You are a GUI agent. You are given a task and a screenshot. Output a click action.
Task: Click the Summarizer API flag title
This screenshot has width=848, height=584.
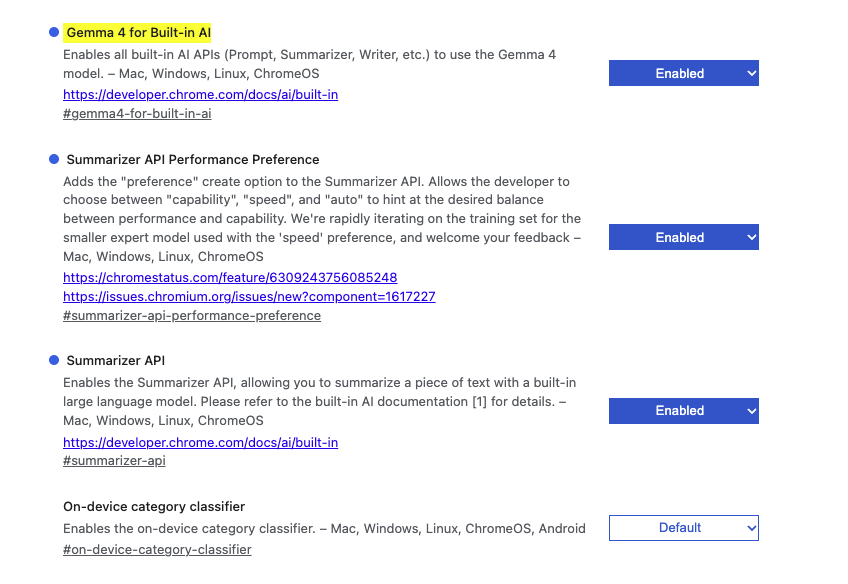tap(116, 360)
